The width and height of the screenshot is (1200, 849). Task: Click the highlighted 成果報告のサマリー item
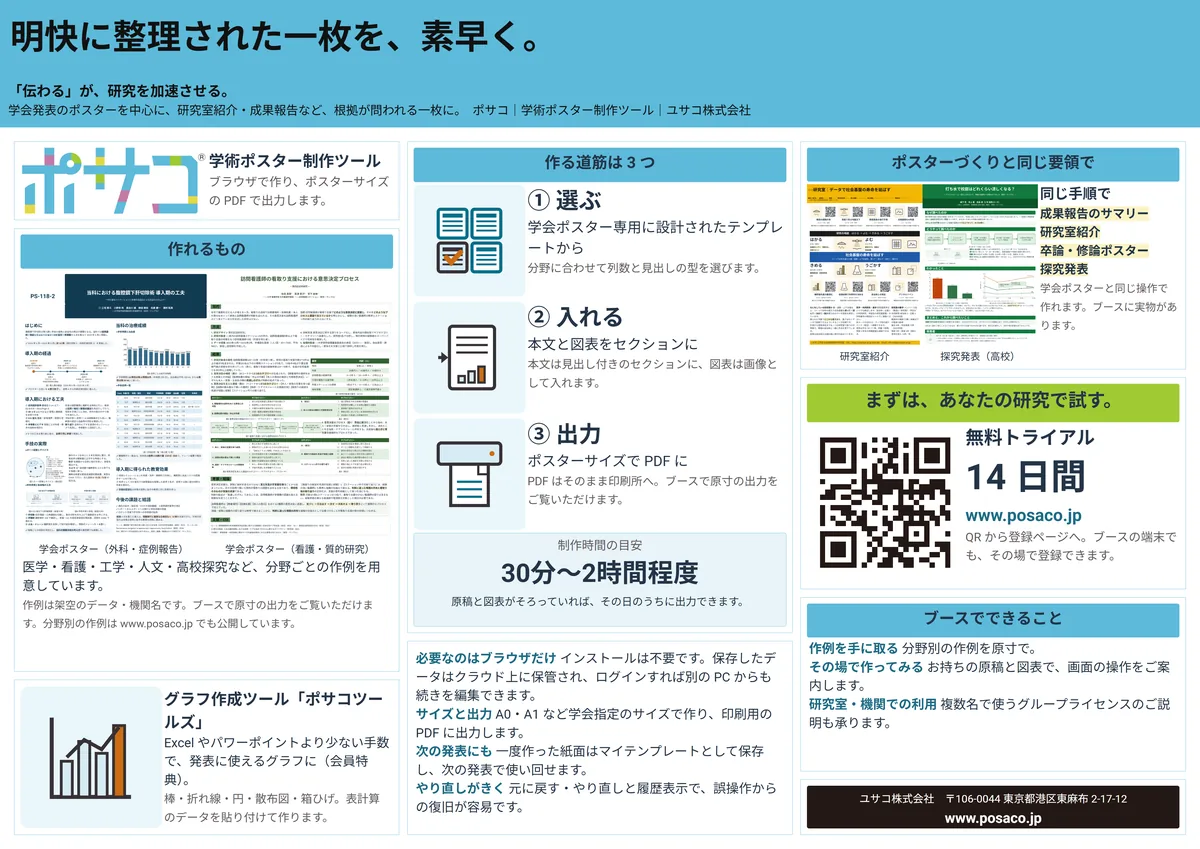(x=1094, y=213)
